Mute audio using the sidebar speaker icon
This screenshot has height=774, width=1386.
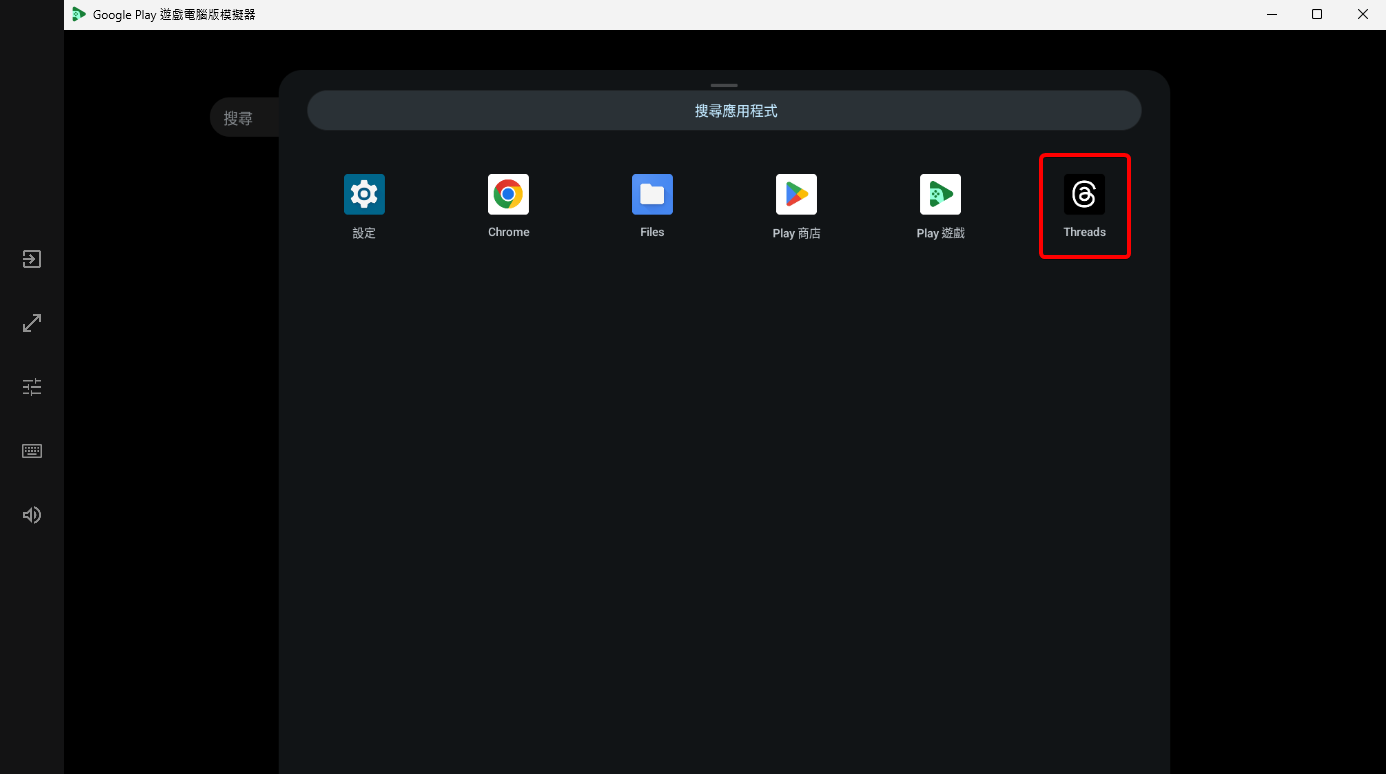pos(31,514)
